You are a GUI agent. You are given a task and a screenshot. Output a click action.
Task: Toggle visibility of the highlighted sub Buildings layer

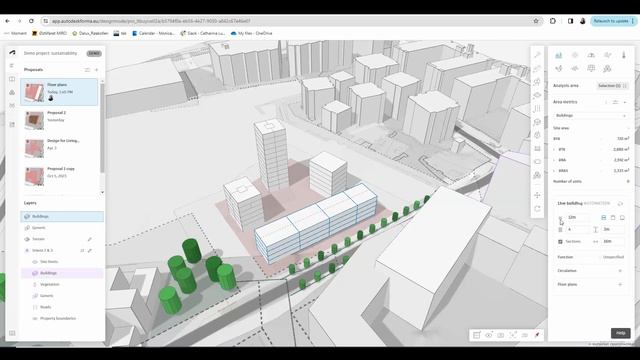point(35,273)
